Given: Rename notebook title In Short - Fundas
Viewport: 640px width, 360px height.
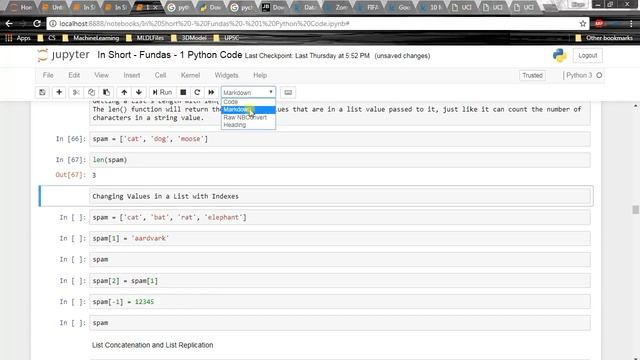Looking at the screenshot, I should click(169, 55).
